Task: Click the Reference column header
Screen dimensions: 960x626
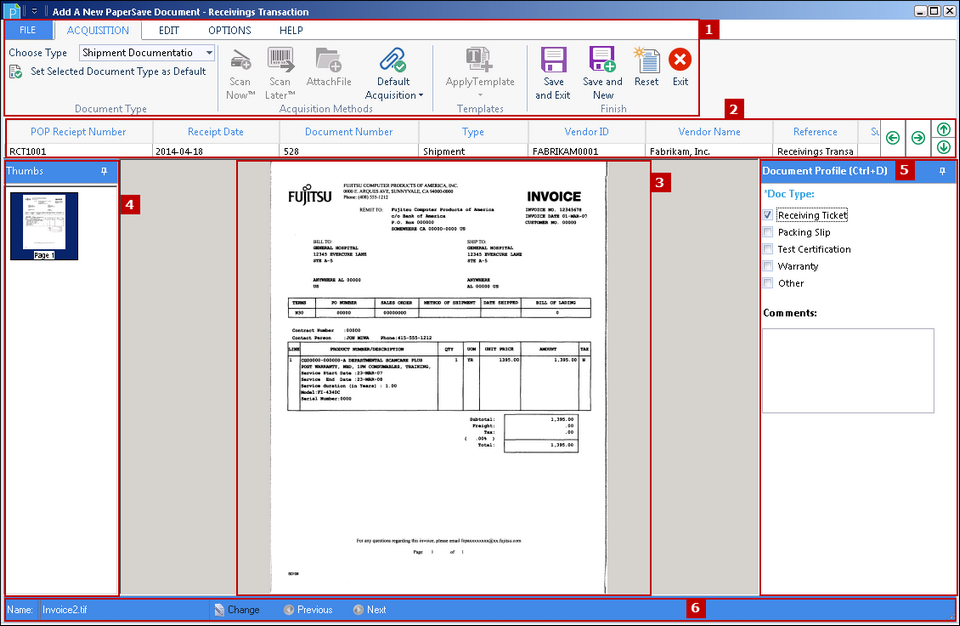Action: pos(815,132)
